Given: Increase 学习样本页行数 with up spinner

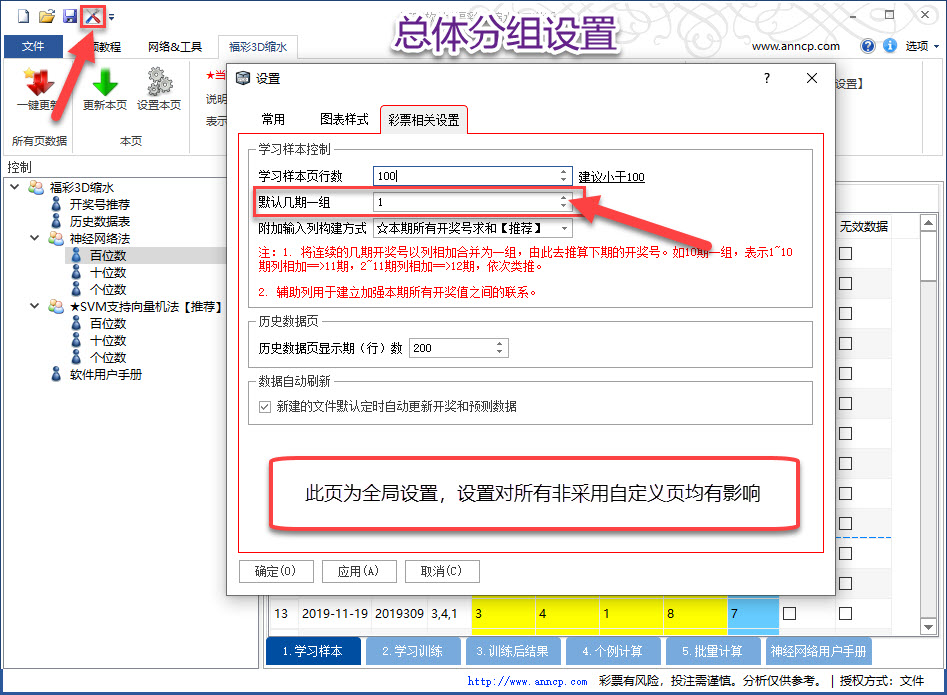Looking at the screenshot, I should pos(563,171).
